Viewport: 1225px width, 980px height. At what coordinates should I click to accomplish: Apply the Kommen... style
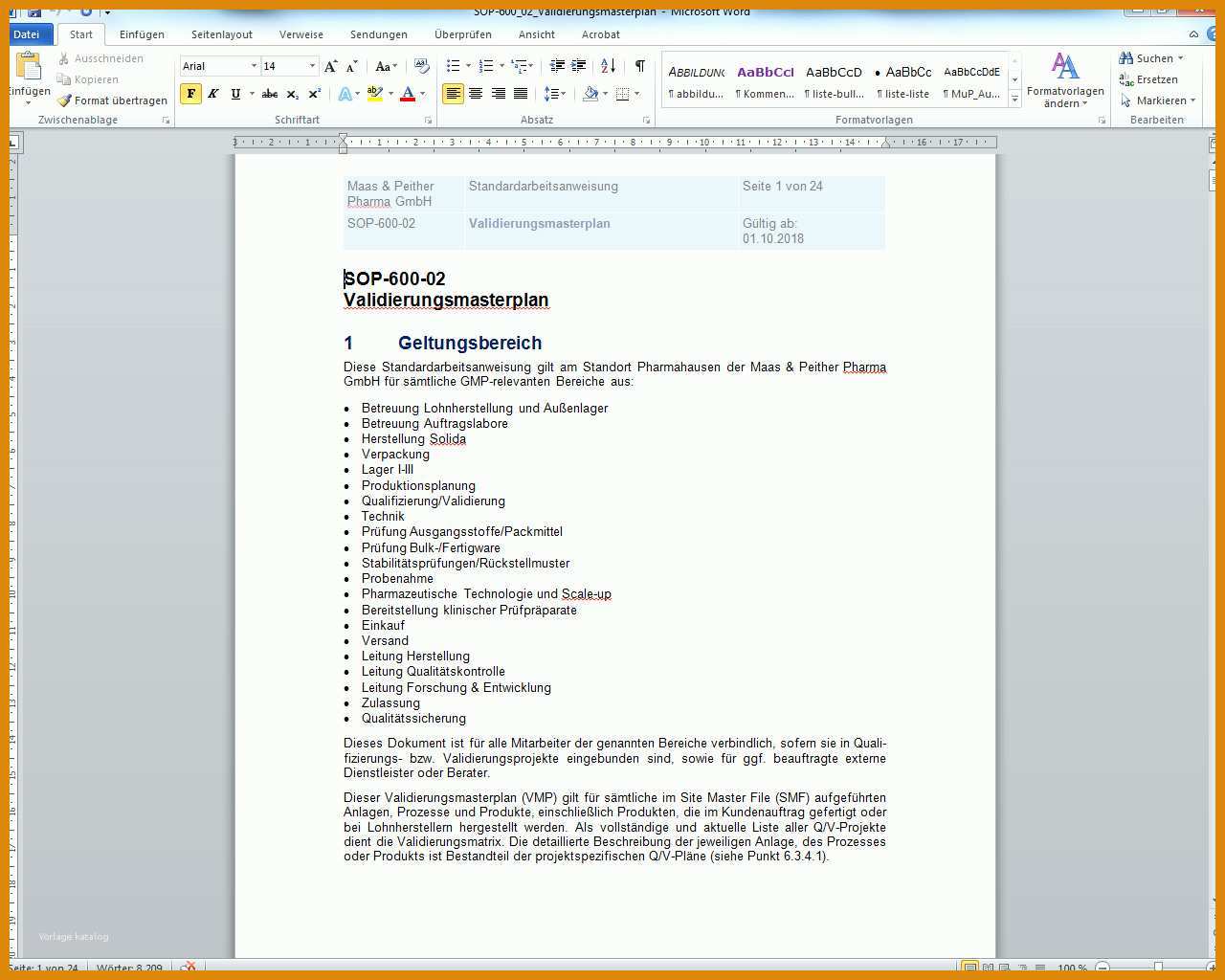click(x=765, y=80)
